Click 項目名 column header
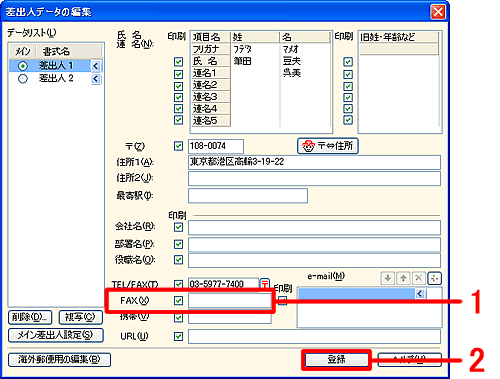Viewport: 500px width, 379px height. tap(210, 37)
